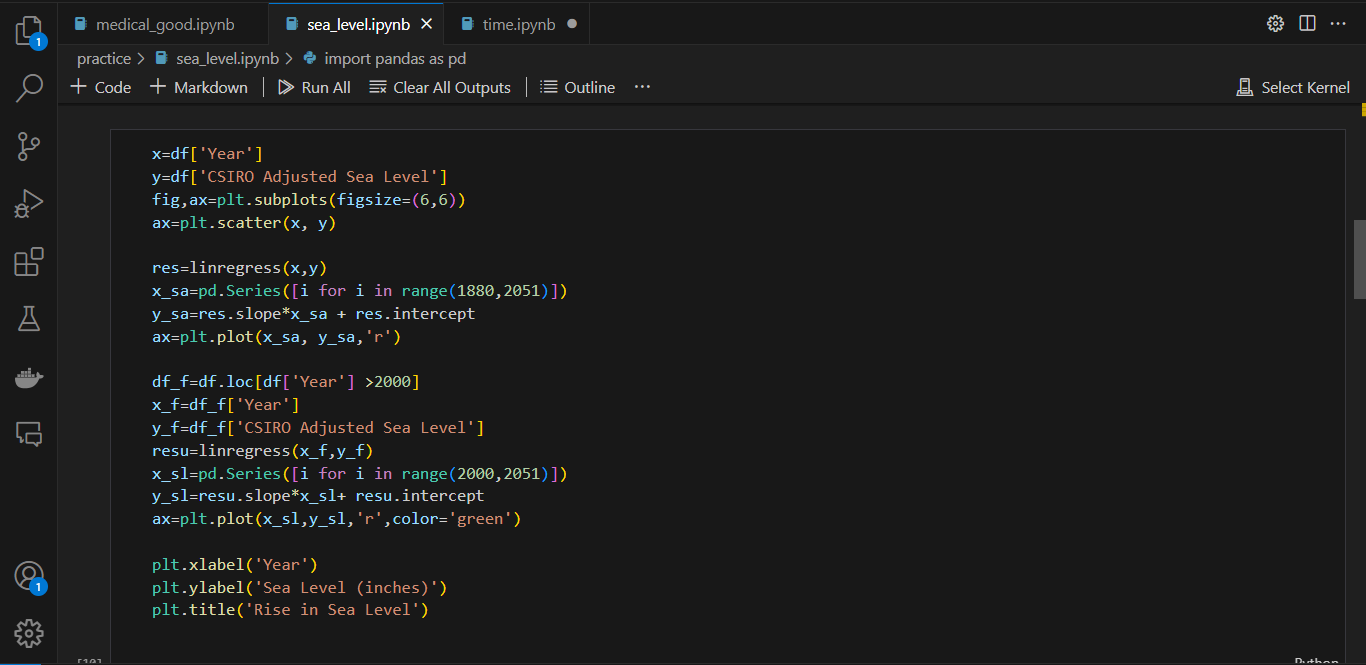Open the Source Control view
1366x665 pixels.
(x=29, y=146)
